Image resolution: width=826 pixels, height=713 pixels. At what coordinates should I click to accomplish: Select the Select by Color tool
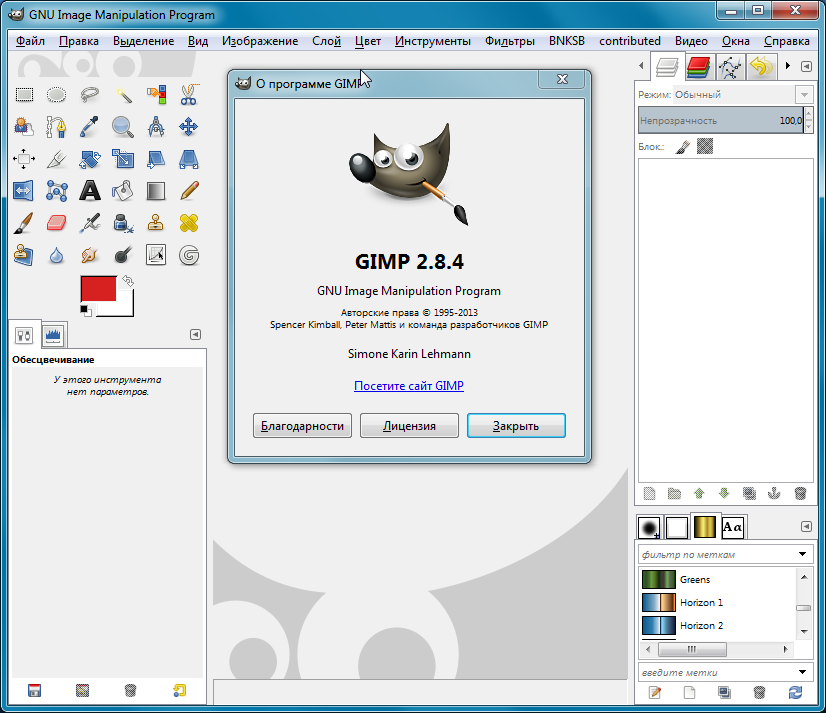coord(156,95)
